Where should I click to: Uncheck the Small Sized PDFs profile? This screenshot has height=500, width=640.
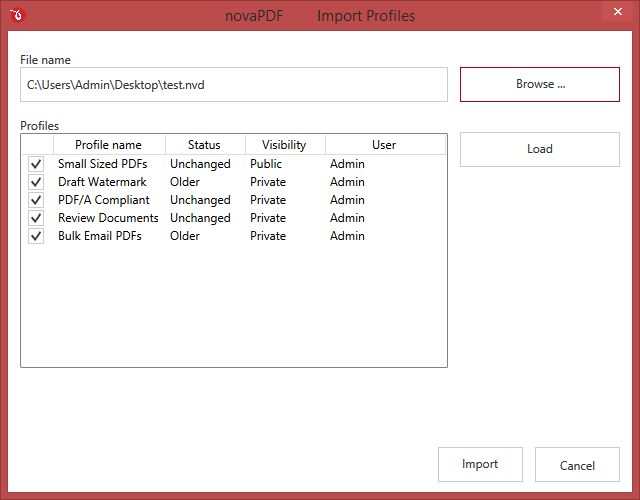tap(36, 164)
